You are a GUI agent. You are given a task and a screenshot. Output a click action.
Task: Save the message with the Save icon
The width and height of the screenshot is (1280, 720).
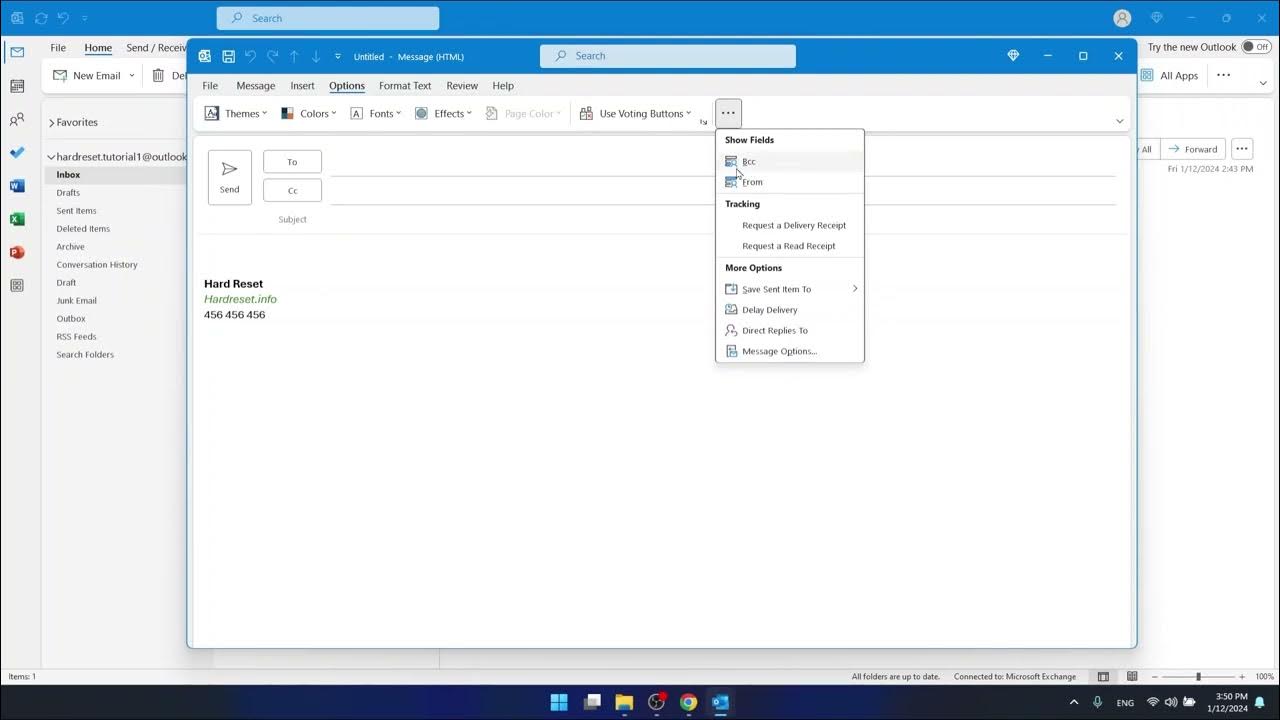point(228,56)
